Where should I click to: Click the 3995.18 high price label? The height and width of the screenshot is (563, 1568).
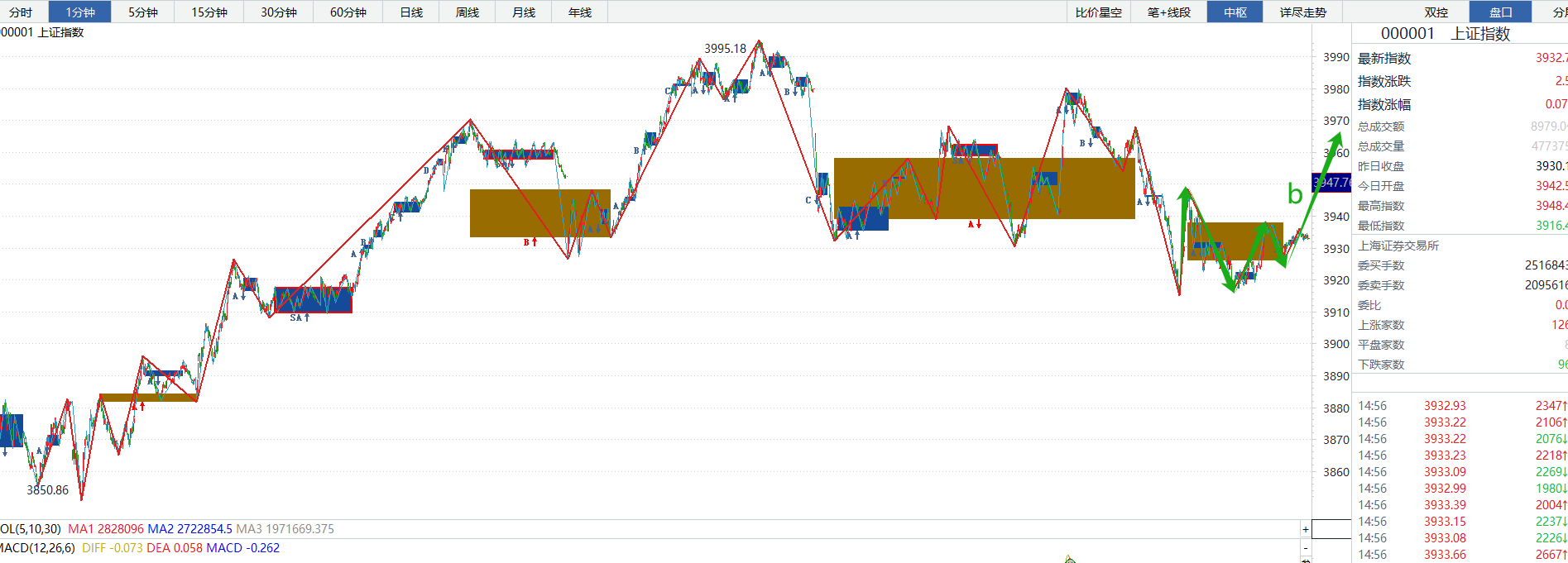[725, 49]
